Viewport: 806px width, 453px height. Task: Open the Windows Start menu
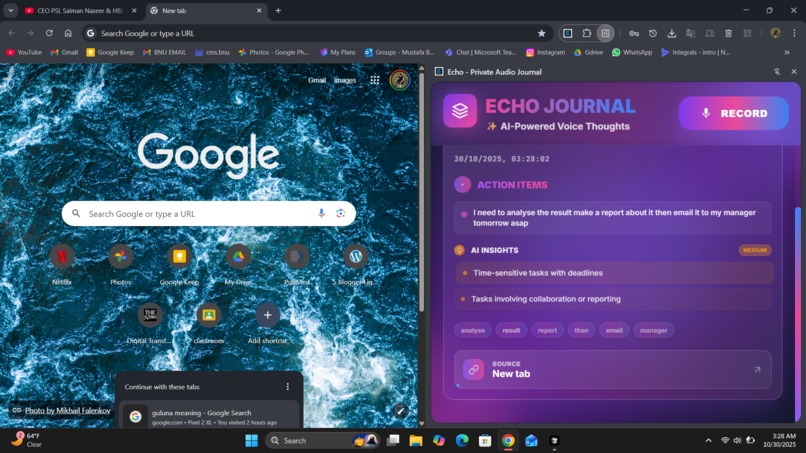(x=251, y=440)
